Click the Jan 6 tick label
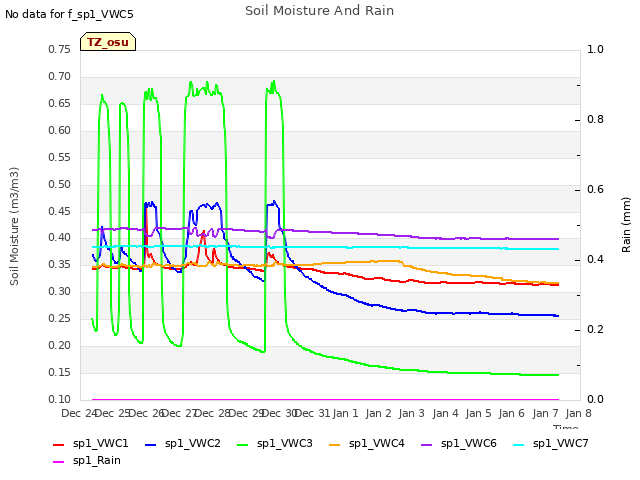640x480 pixels. [511, 413]
